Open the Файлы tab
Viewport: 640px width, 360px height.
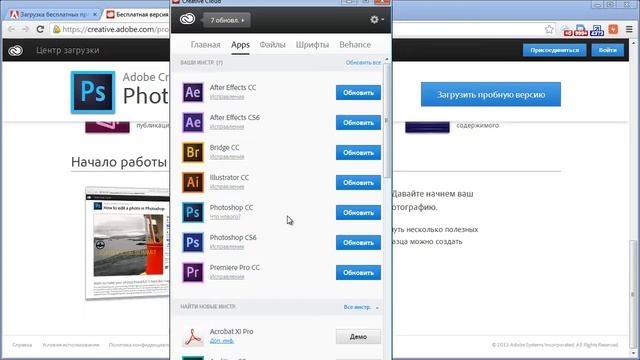pyautogui.click(x=272, y=44)
